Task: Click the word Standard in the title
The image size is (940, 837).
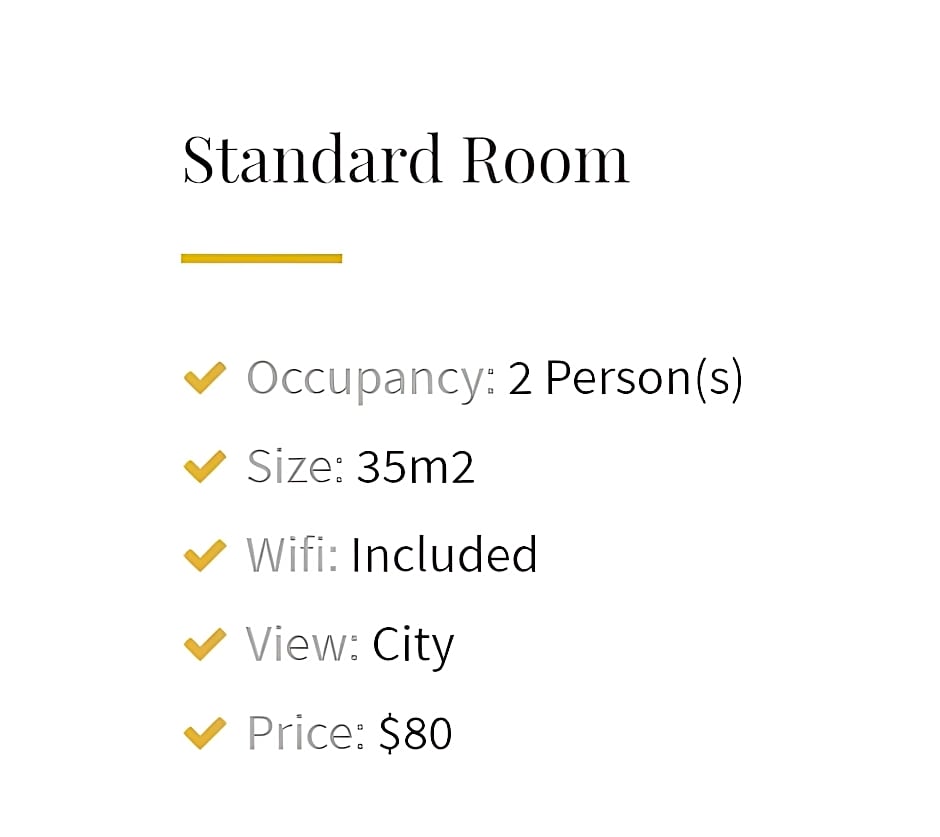Action: (x=312, y=159)
